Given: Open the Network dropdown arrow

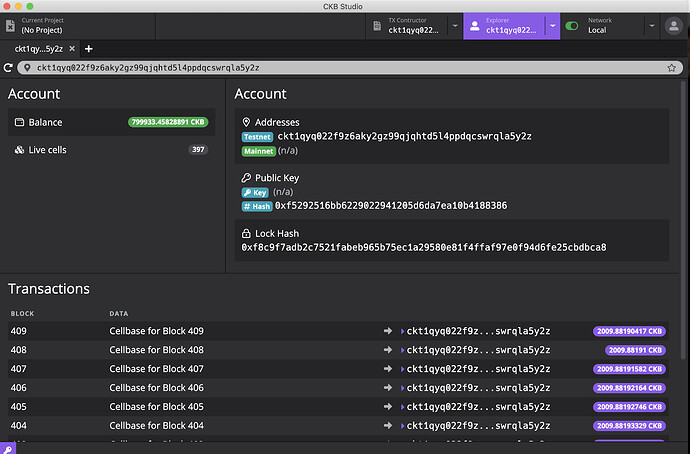Looking at the screenshot, I should [652, 26].
